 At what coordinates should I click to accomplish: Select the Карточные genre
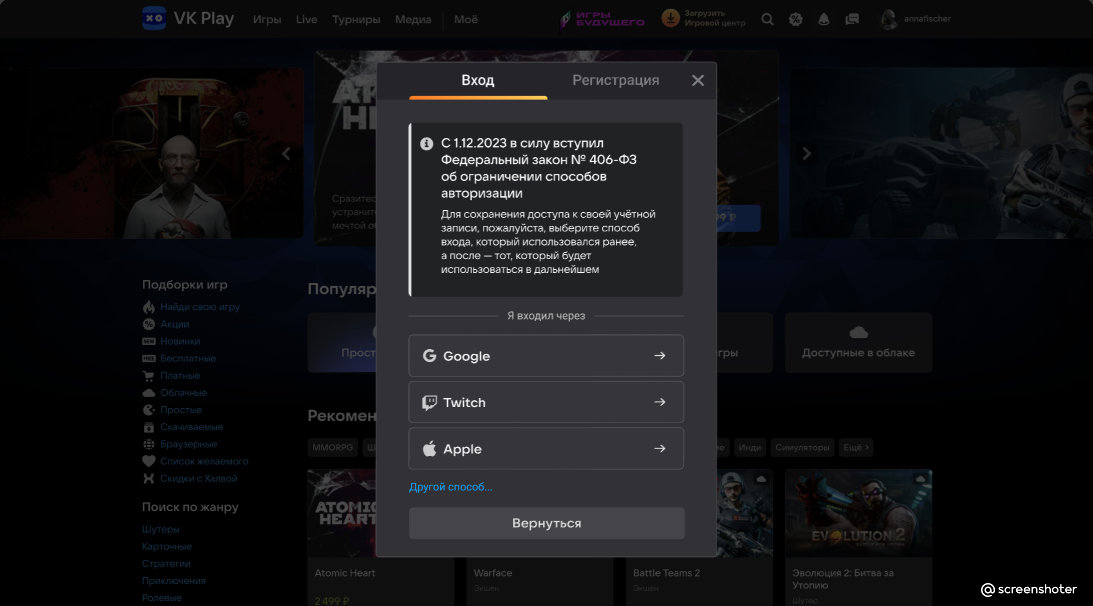point(167,547)
